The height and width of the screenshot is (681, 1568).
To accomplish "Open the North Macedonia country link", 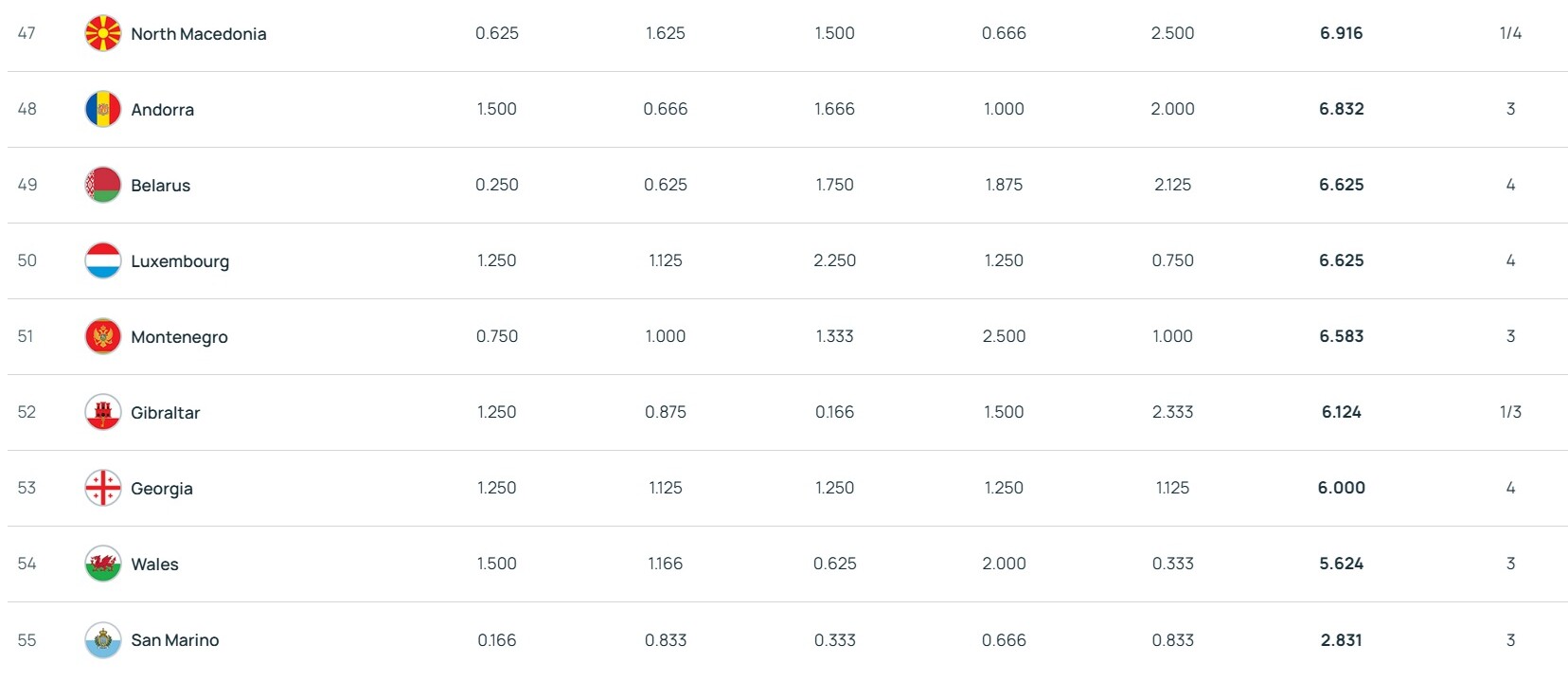I will 198,34.
